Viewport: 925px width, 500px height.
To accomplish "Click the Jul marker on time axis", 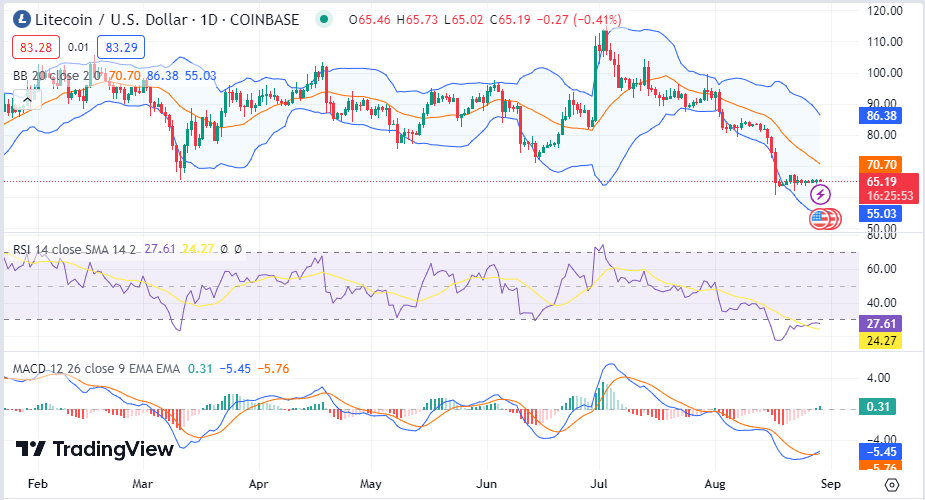I will tap(600, 482).
